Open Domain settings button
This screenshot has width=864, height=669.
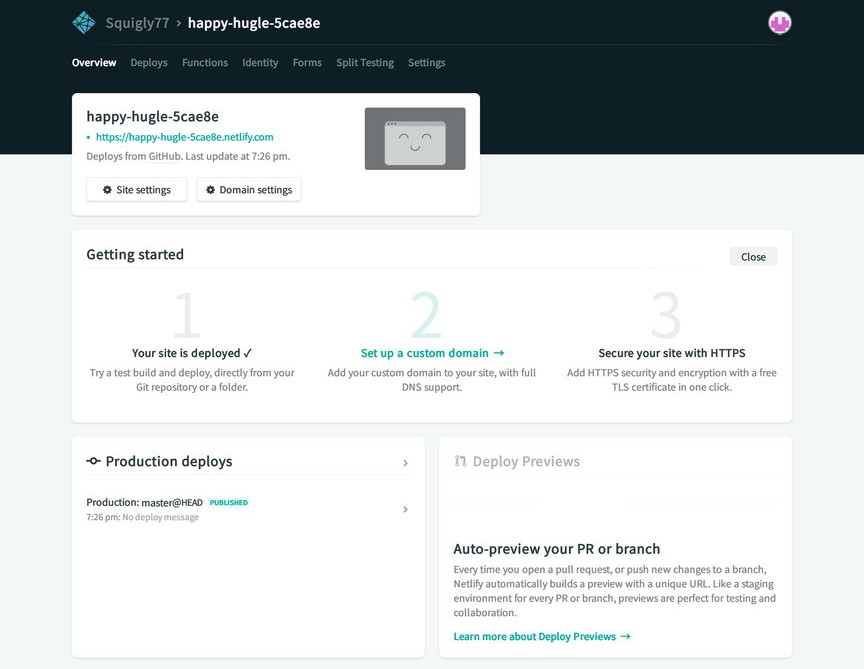click(249, 190)
